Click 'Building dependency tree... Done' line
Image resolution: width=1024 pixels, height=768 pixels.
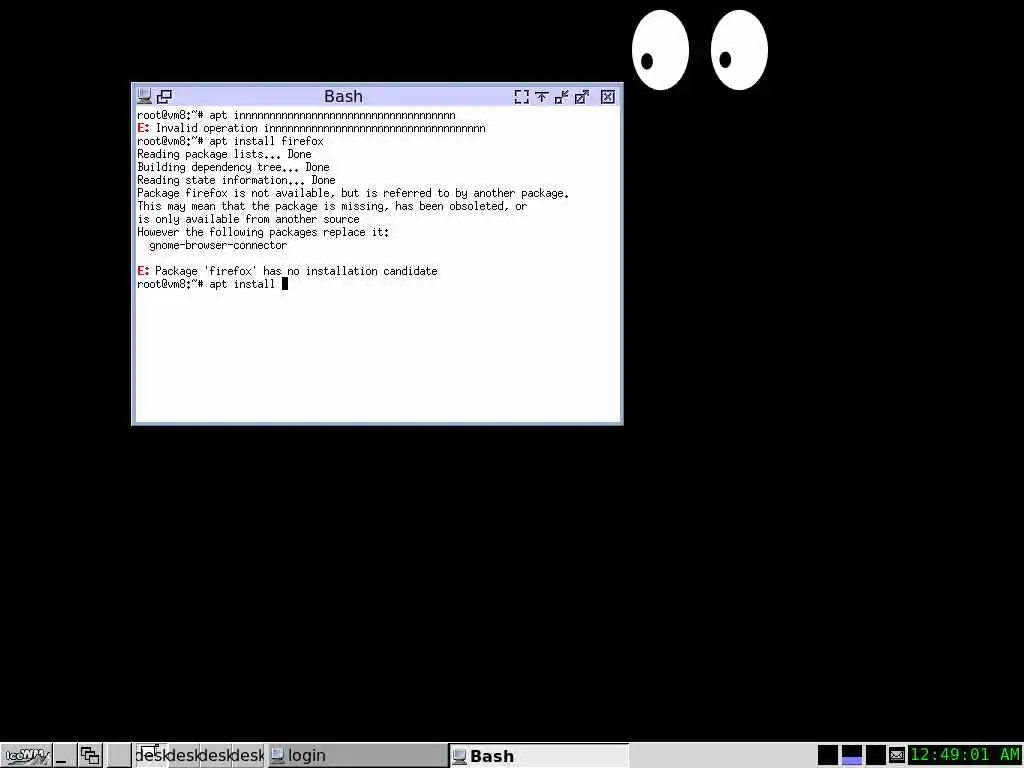[x=233, y=167]
